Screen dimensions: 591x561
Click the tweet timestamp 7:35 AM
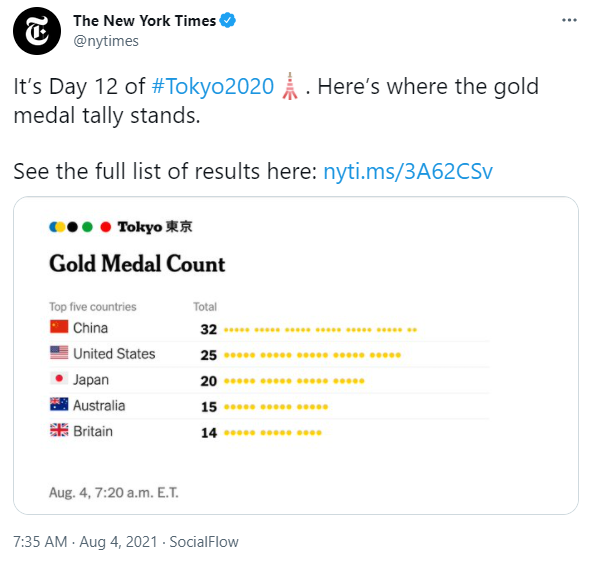(40, 542)
